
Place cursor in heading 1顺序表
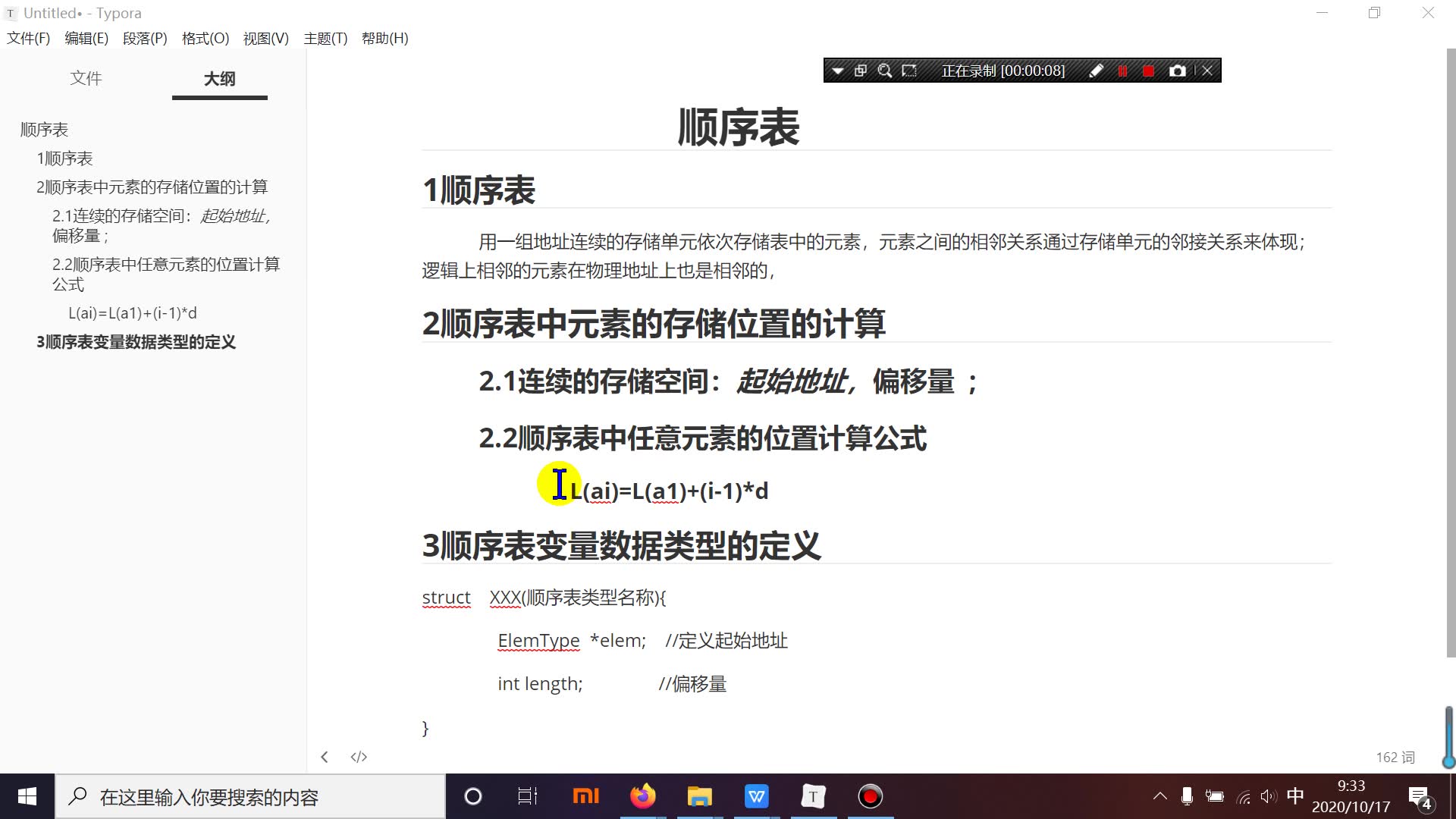coord(479,190)
